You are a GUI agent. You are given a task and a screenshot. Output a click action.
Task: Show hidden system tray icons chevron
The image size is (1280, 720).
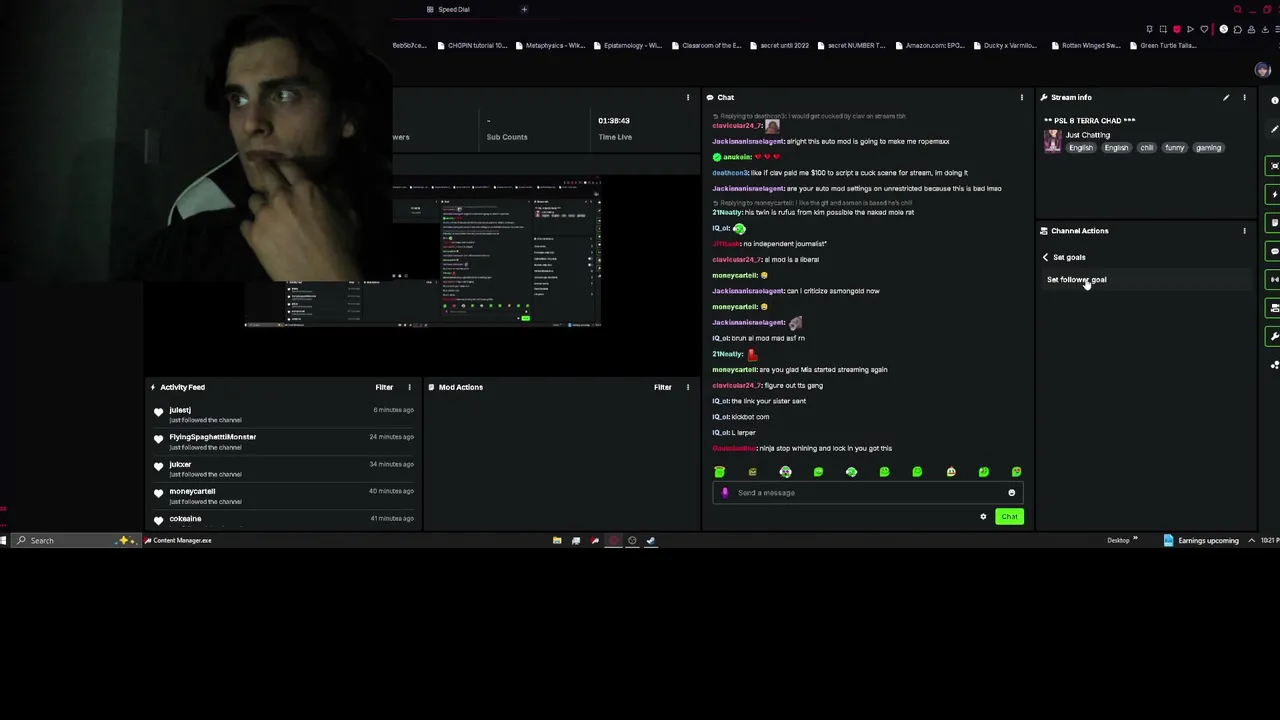click(x=1251, y=541)
